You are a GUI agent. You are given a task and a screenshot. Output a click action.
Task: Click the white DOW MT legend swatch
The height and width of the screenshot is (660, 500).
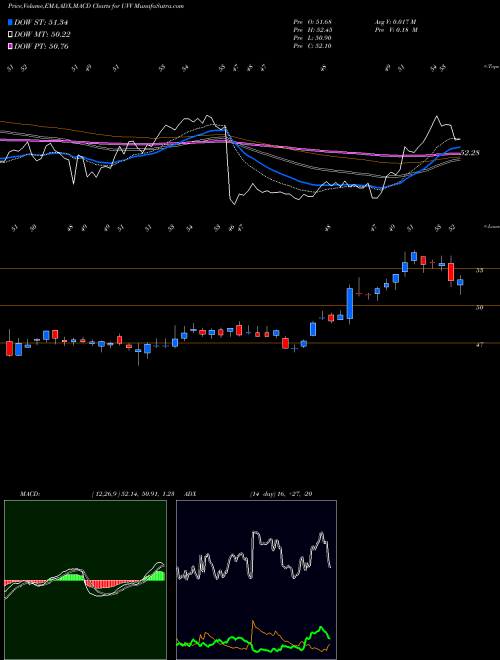(10, 35)
